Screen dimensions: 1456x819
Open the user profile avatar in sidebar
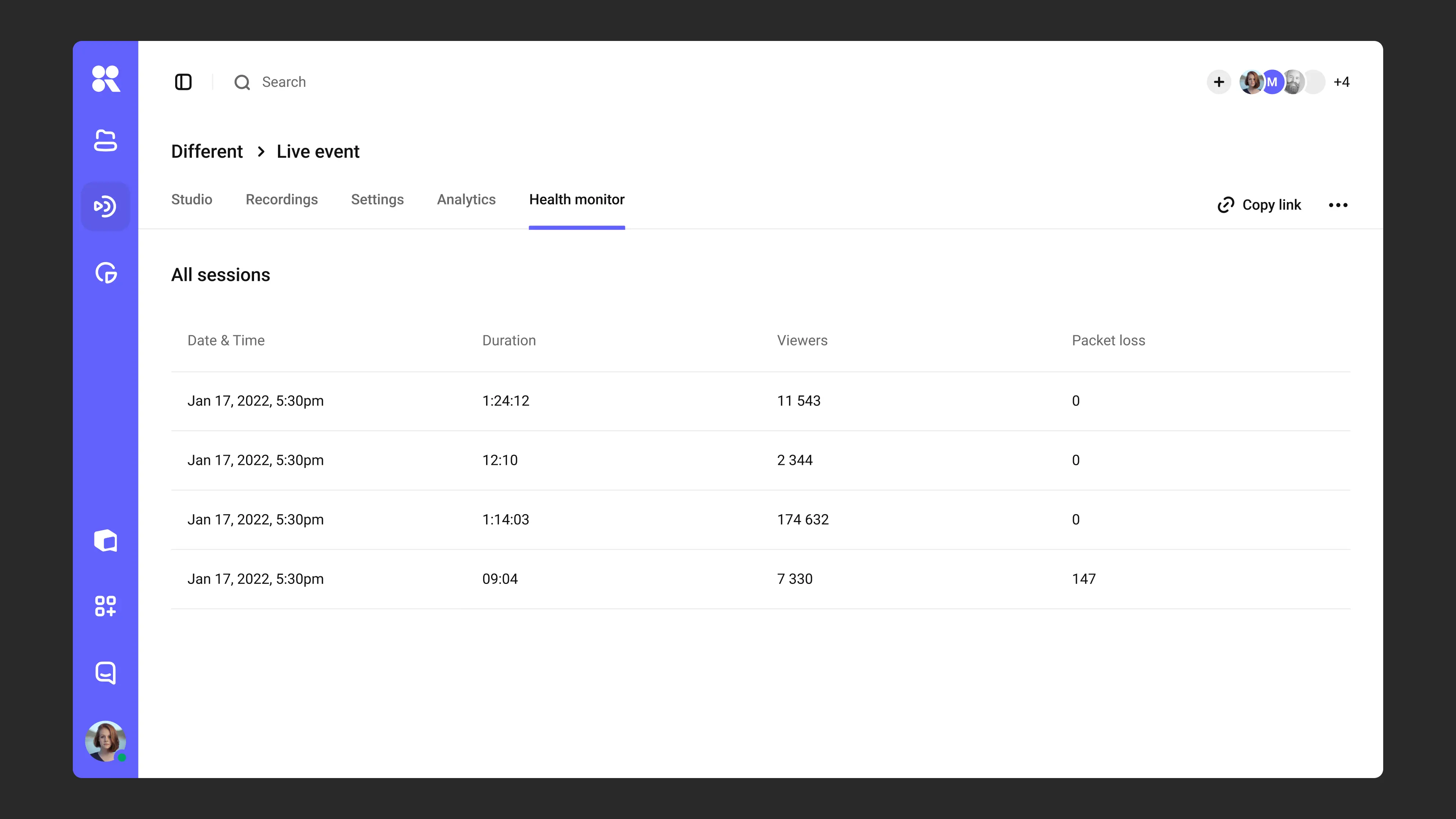pos(106,741)
